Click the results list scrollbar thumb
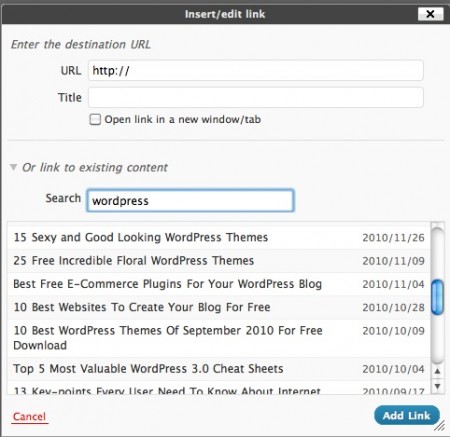This screenshot has height=437, width=450. [x=437, y=297]
